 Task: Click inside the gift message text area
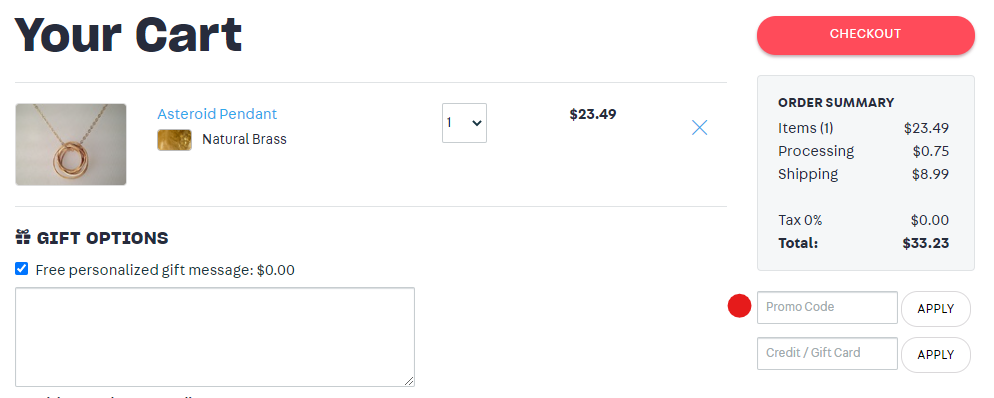click(215, 337)
